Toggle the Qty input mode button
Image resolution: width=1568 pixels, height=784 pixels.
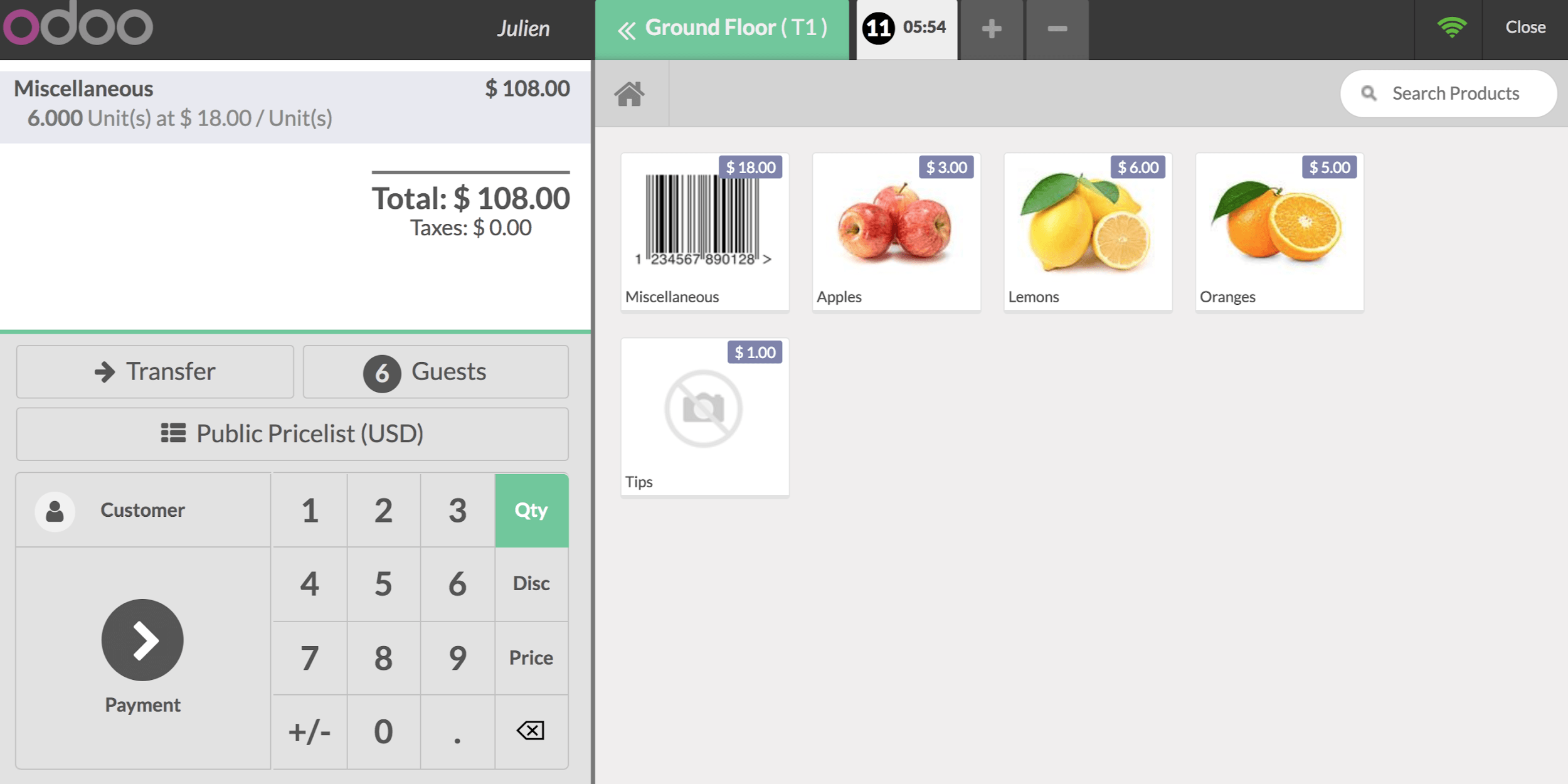531,510
